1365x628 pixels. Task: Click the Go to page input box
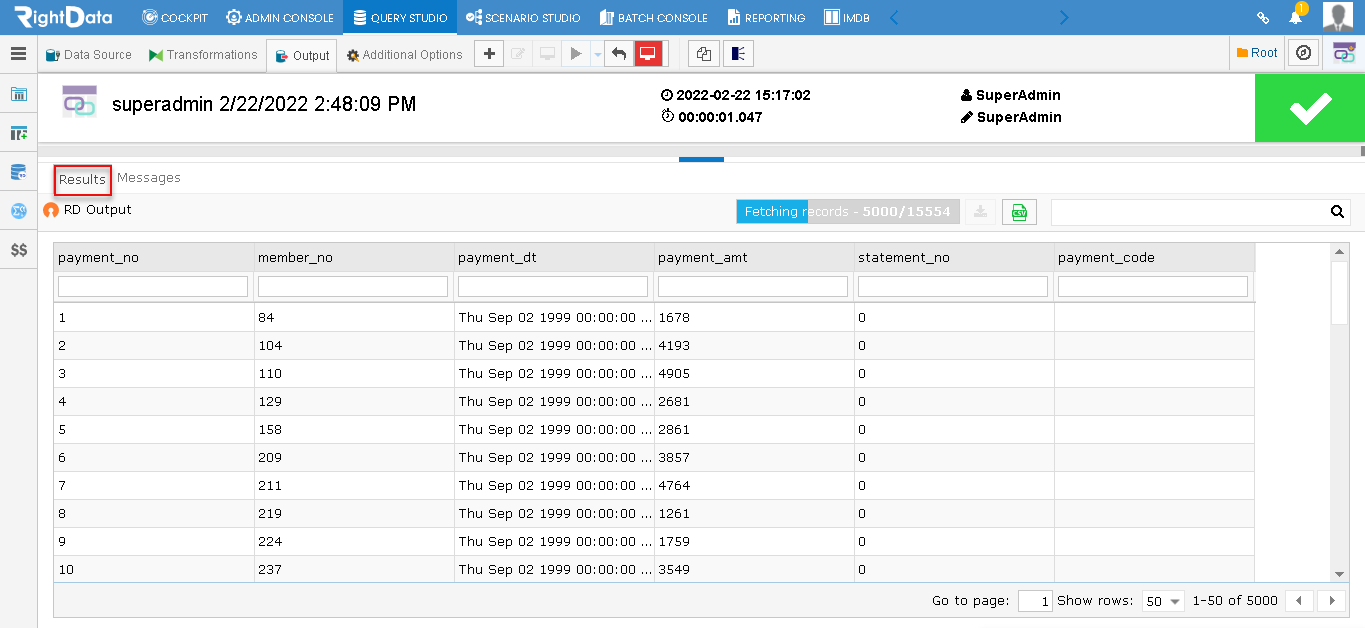pos(1035,601)
